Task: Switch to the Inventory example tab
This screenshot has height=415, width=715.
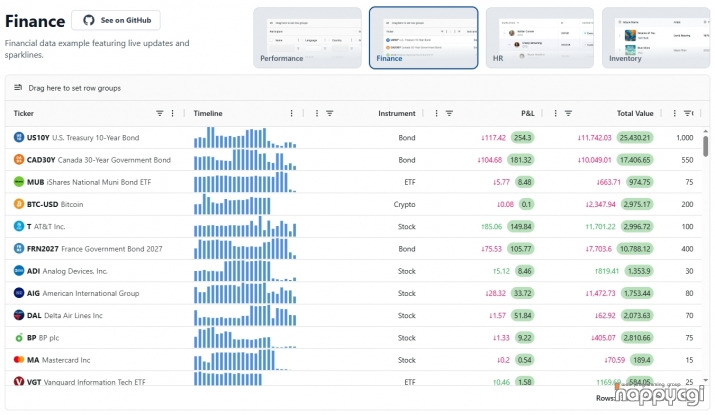Action: click(656, 38)
